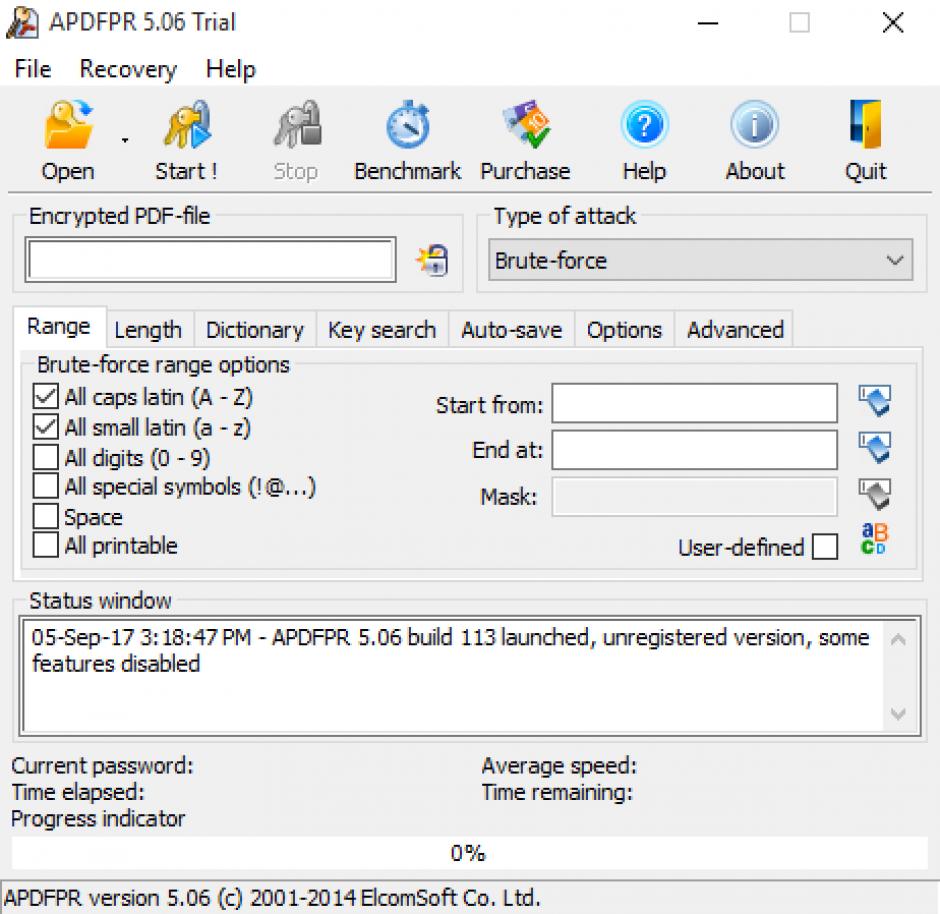
Task: Click the Encrypted PDF-file input field
Action: click(x=210, y=260)
